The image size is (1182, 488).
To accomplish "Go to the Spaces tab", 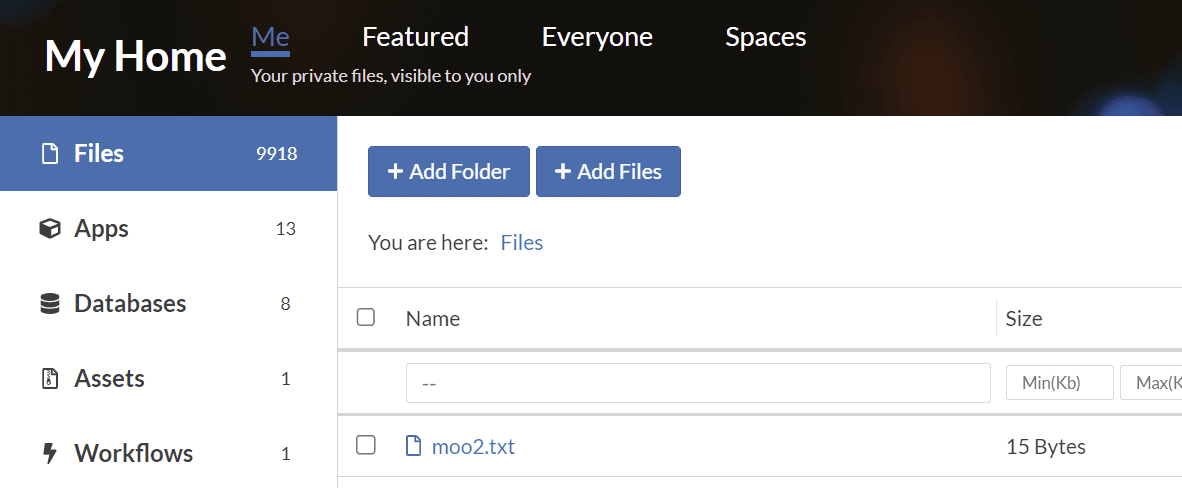I will point(765,37).
